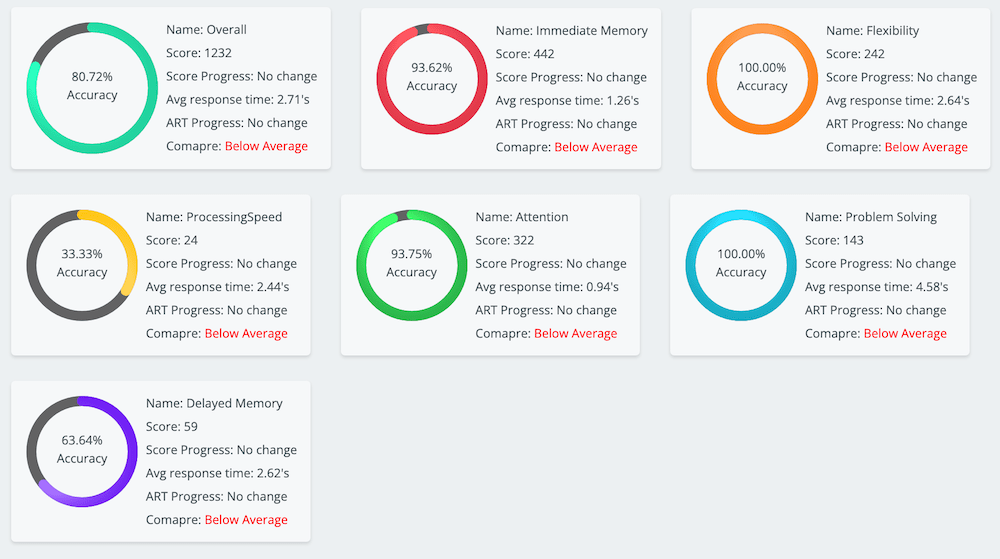Image resolution: width=1000 pixels, height=559 pixels.
Task: Click the purple Delayed Memory accuracy ring
Action: click(x=82, y=450)
